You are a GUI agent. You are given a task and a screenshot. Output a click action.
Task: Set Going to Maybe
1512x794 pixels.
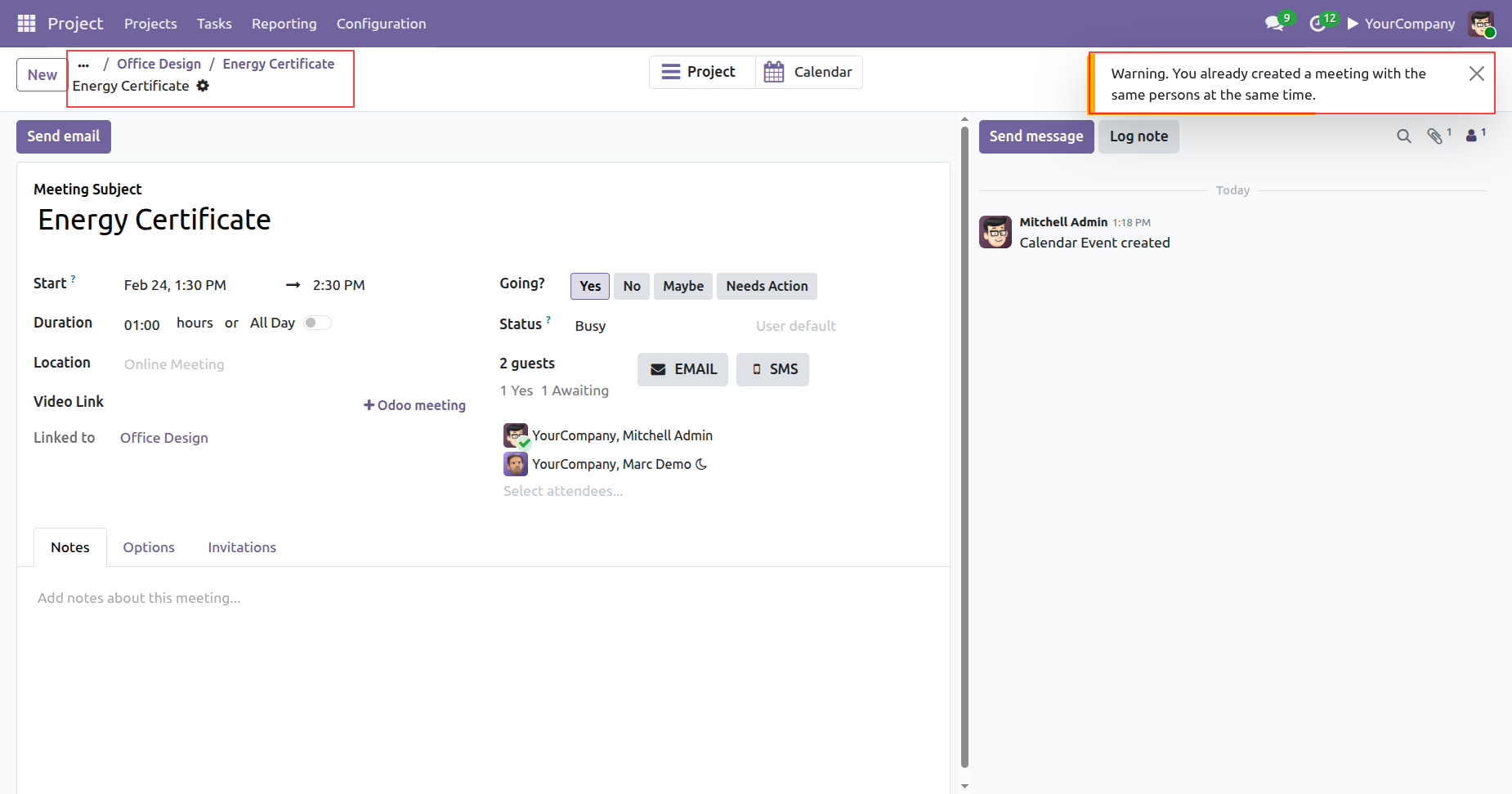coord(683,286)
